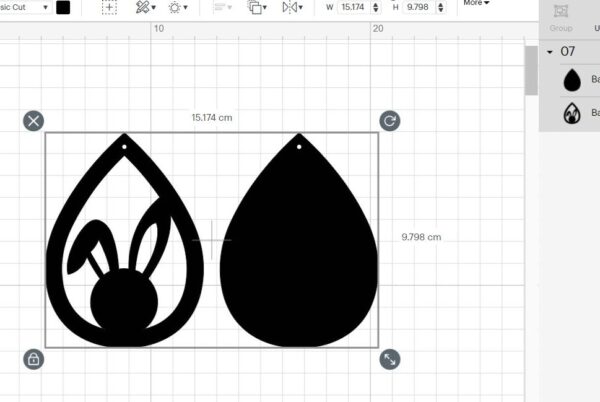Click the rotate handle on selection box
This screenshot has width=600, height=402.
point(390,121)
